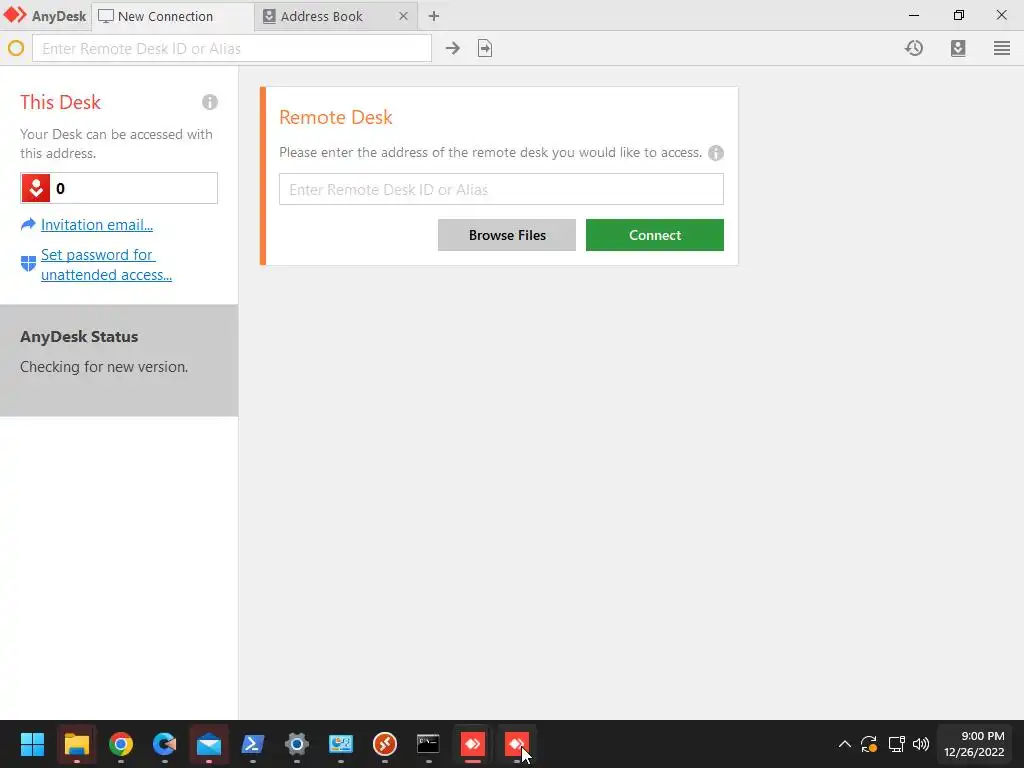Switch to the New Connection tab

coord(172,16)
